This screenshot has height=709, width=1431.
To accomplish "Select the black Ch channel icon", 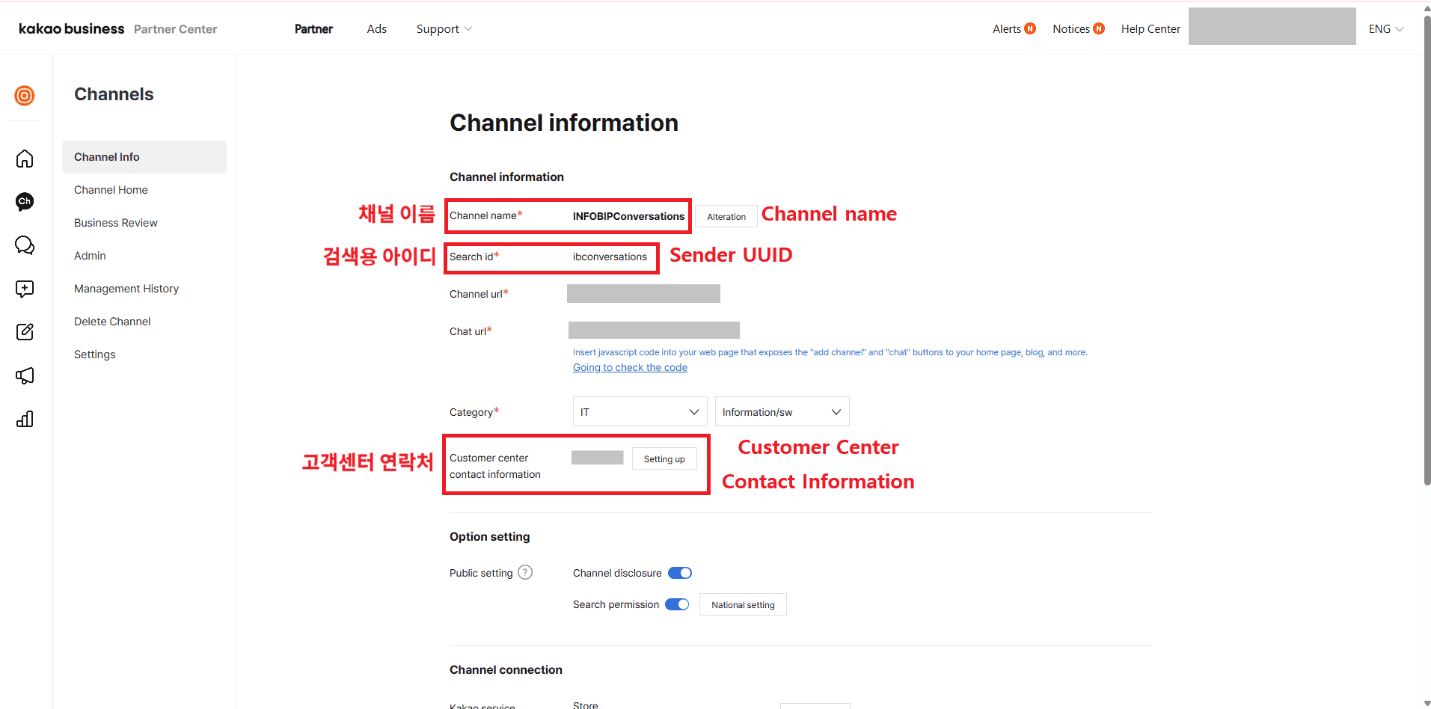I will pyautogui.click(x=25, y=202).
